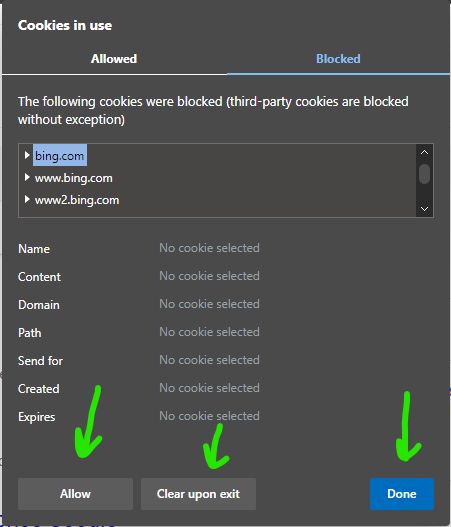This screenshot has height=527, width=451.
Task: Click the Path field value text
Action: click(x=209, y=332)
